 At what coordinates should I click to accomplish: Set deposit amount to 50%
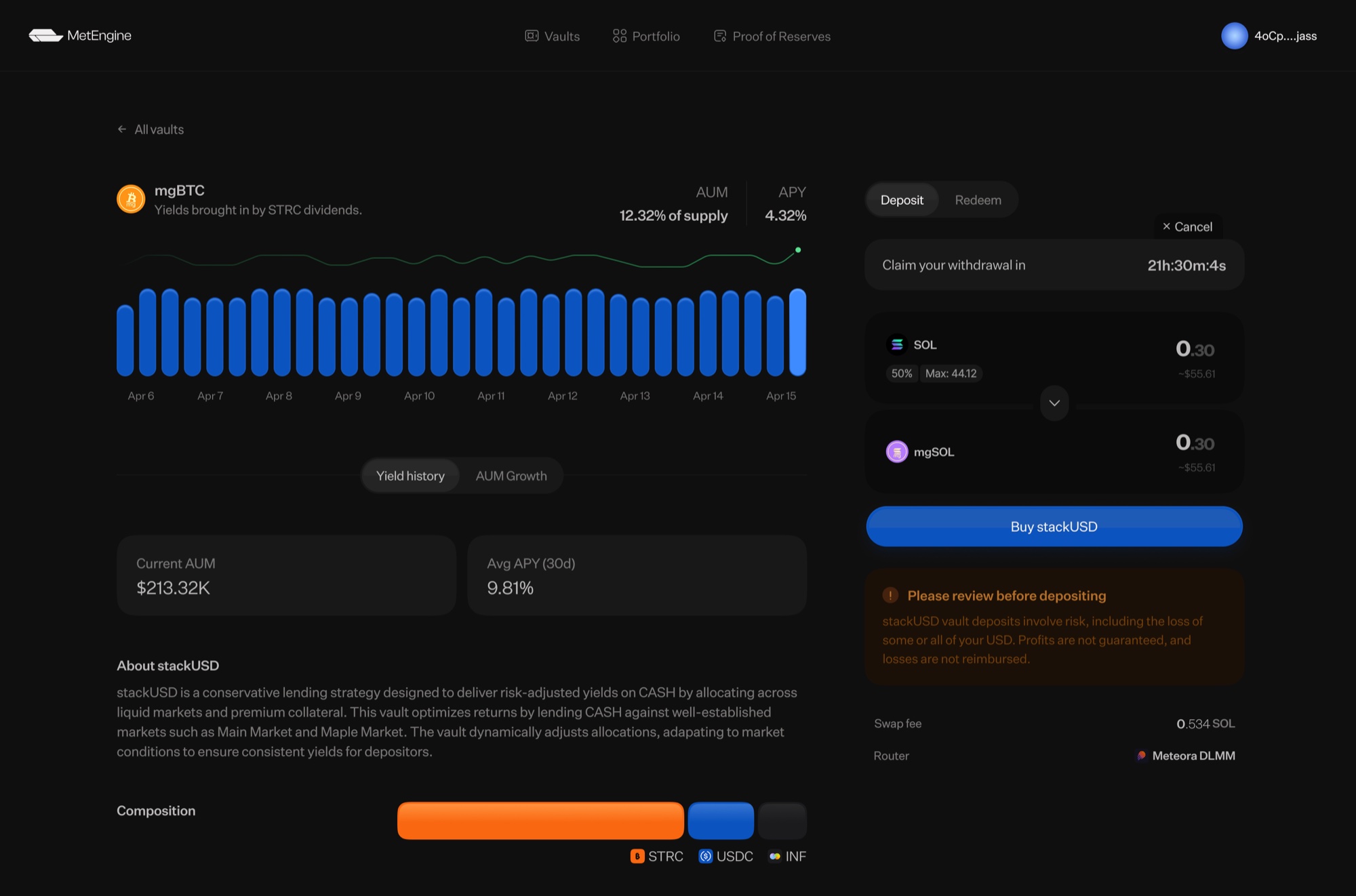point(902,373)
